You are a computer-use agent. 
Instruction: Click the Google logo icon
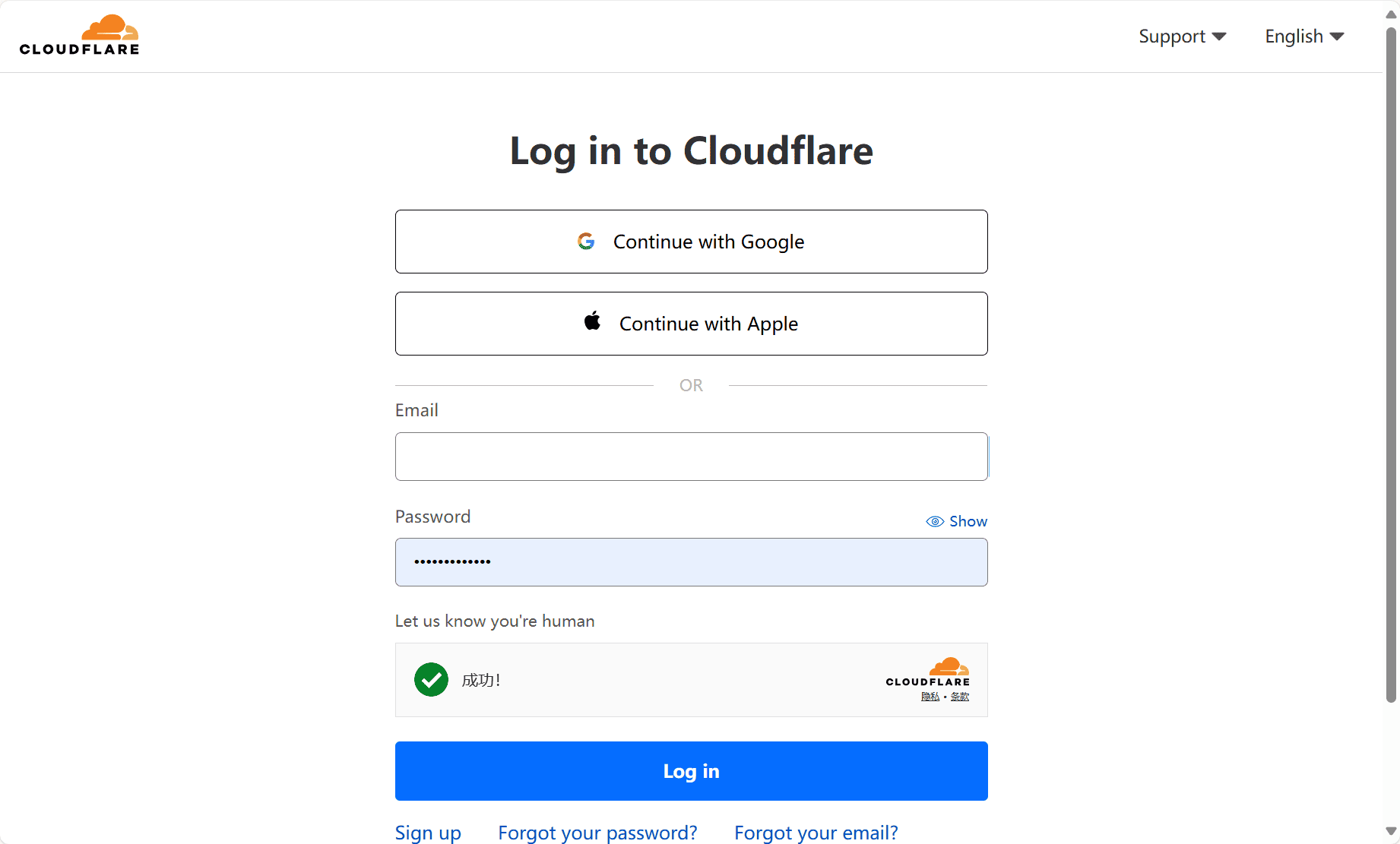pyautogui.click(x=586, y=241)
